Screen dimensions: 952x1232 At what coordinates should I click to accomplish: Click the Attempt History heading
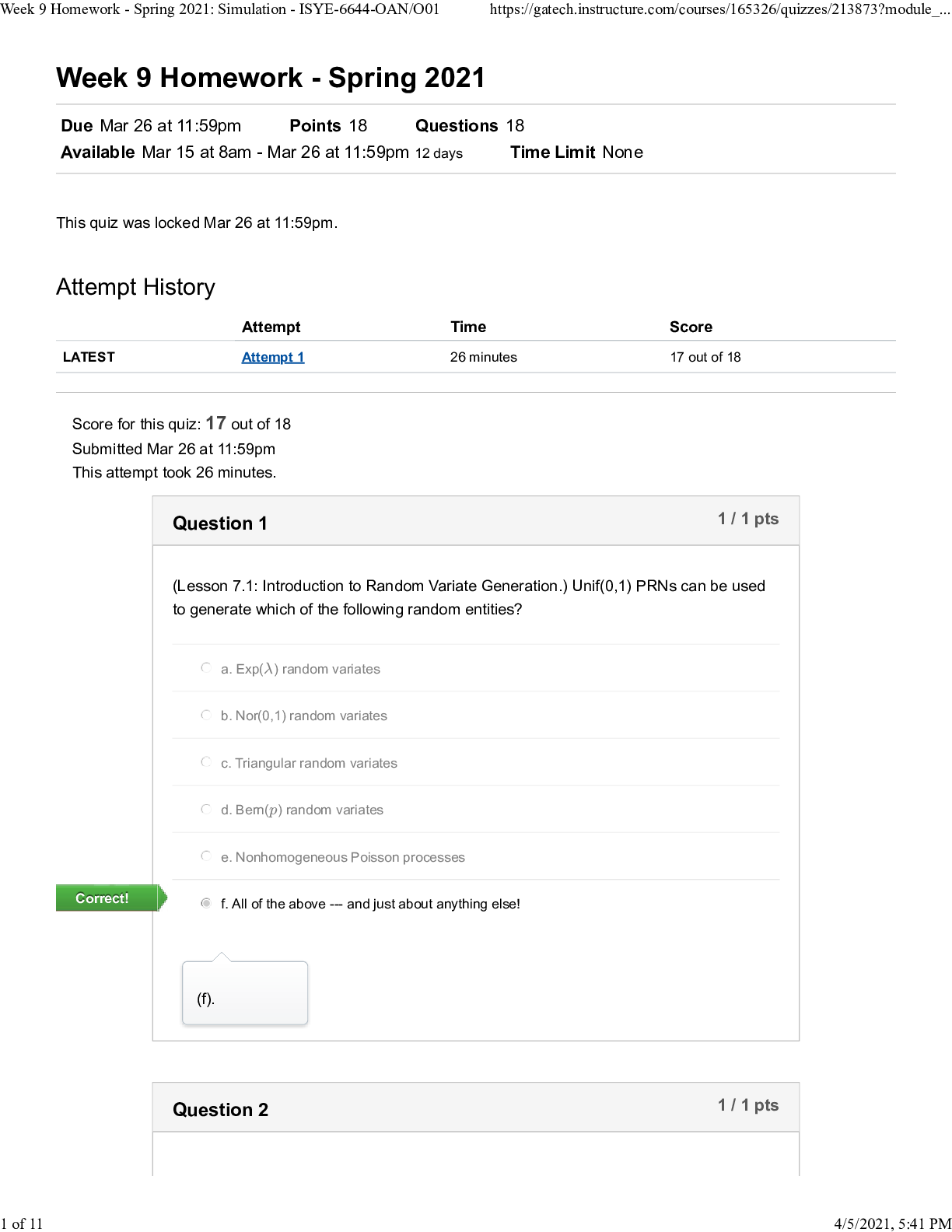pos(136,287)
